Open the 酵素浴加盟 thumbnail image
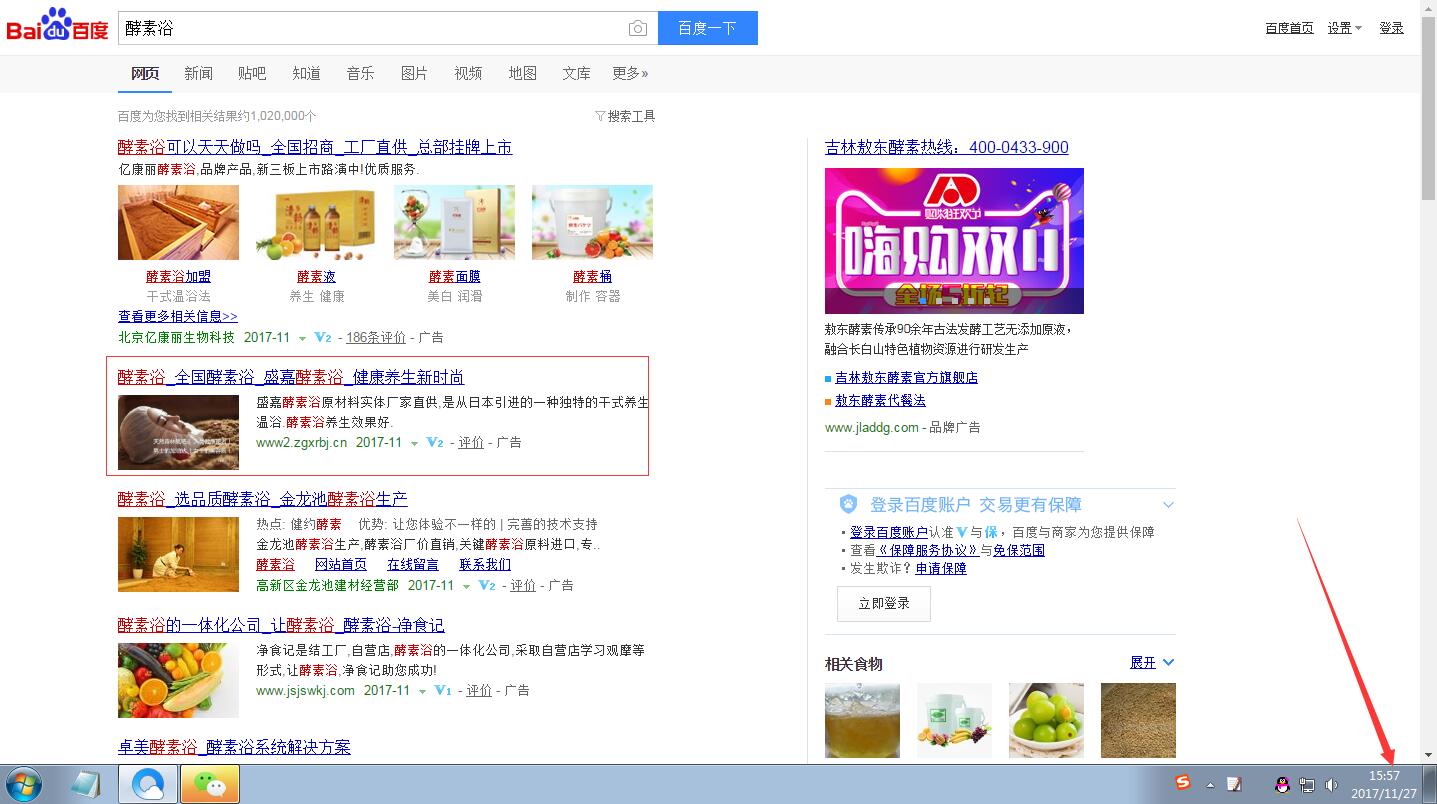Screen dimensions: 1437x804 (x=179, y=222)
